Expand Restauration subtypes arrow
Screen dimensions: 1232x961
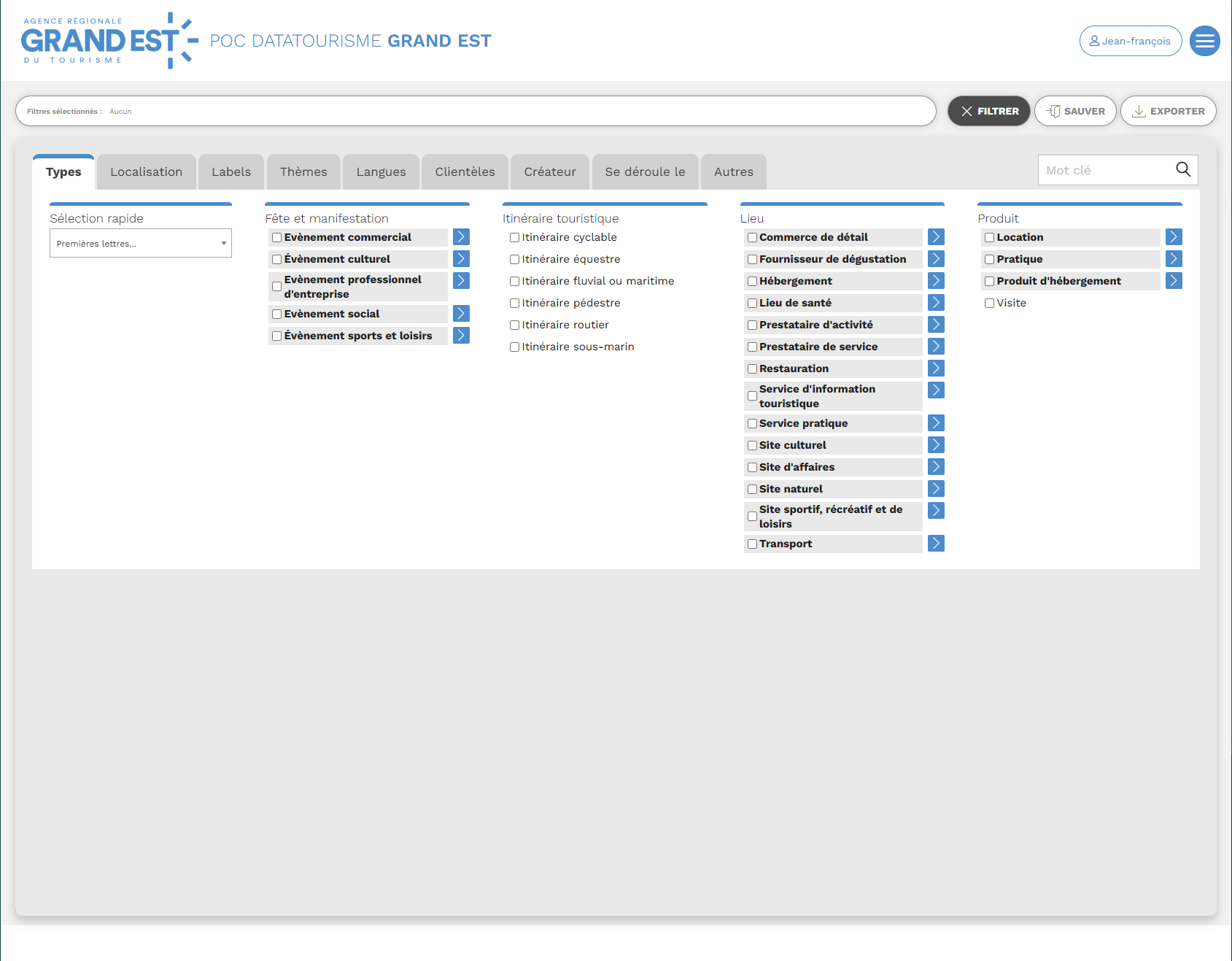pyautogui.click(x=936, y=368)
